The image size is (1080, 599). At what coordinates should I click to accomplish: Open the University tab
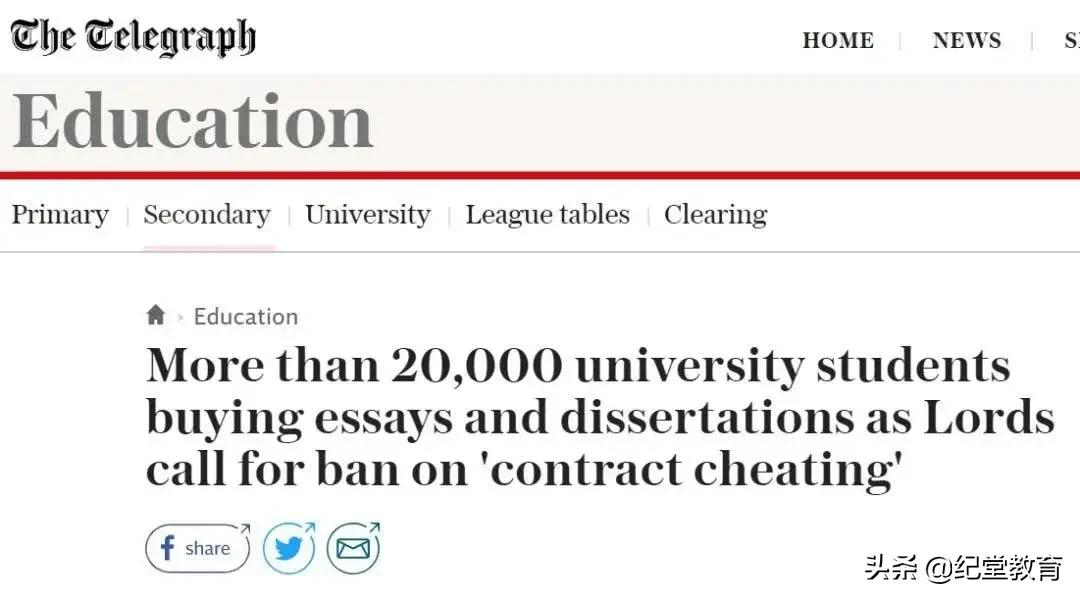pyautogui.click(x=367, y=215)
